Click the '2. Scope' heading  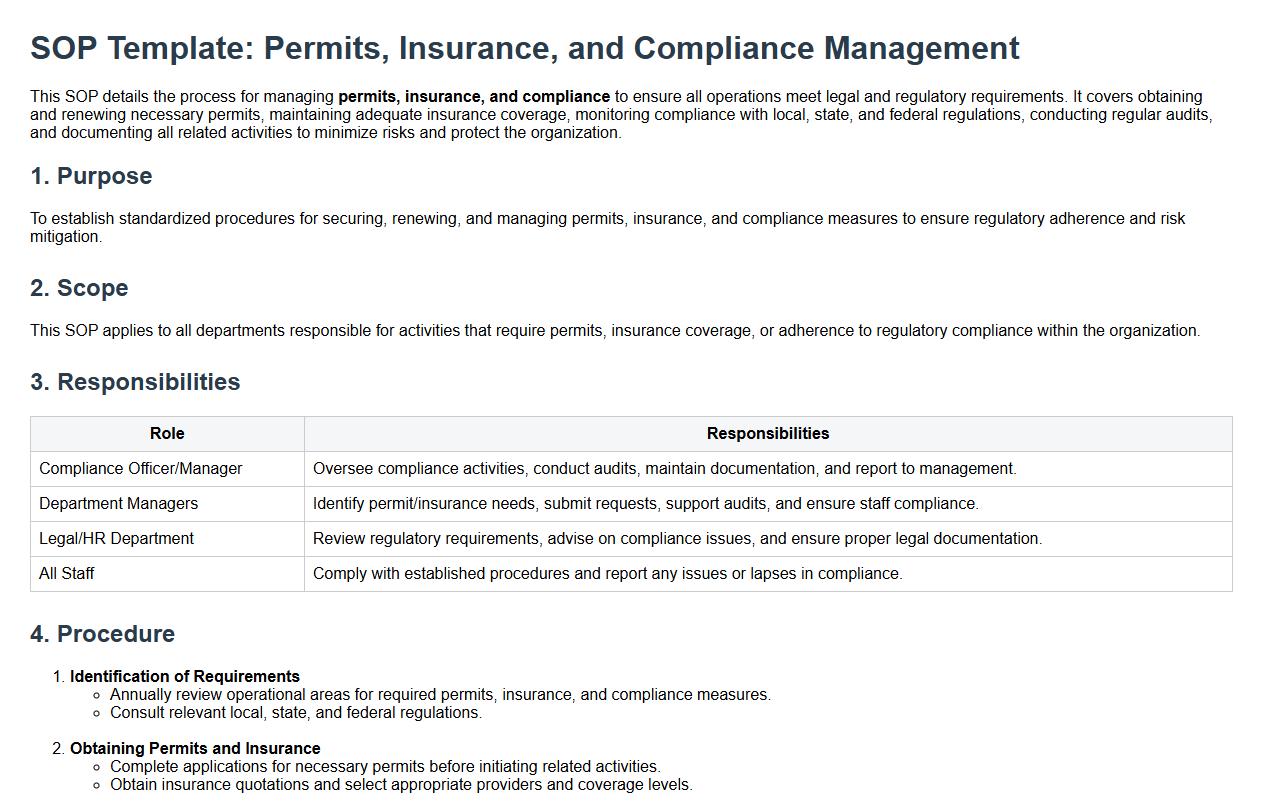pyautogui.click(x=79, y=288)
